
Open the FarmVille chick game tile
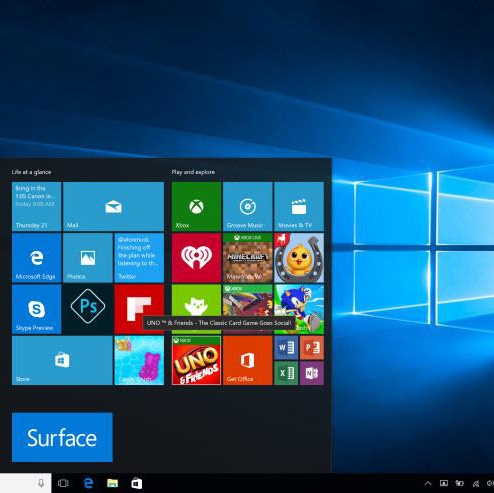click(x=299, y=258)
